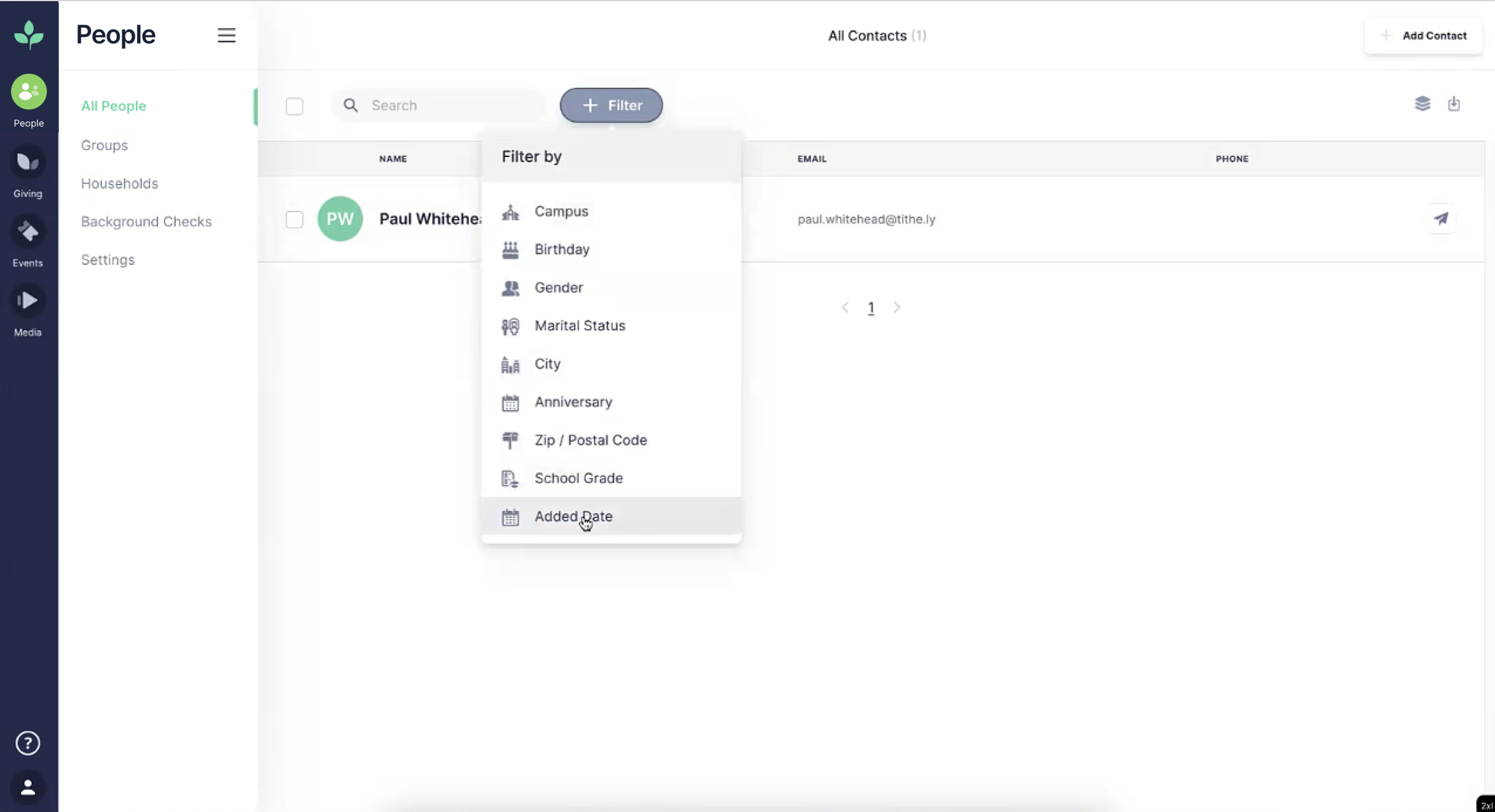
Task: Click the export download icon
Action: [1454, 104]
